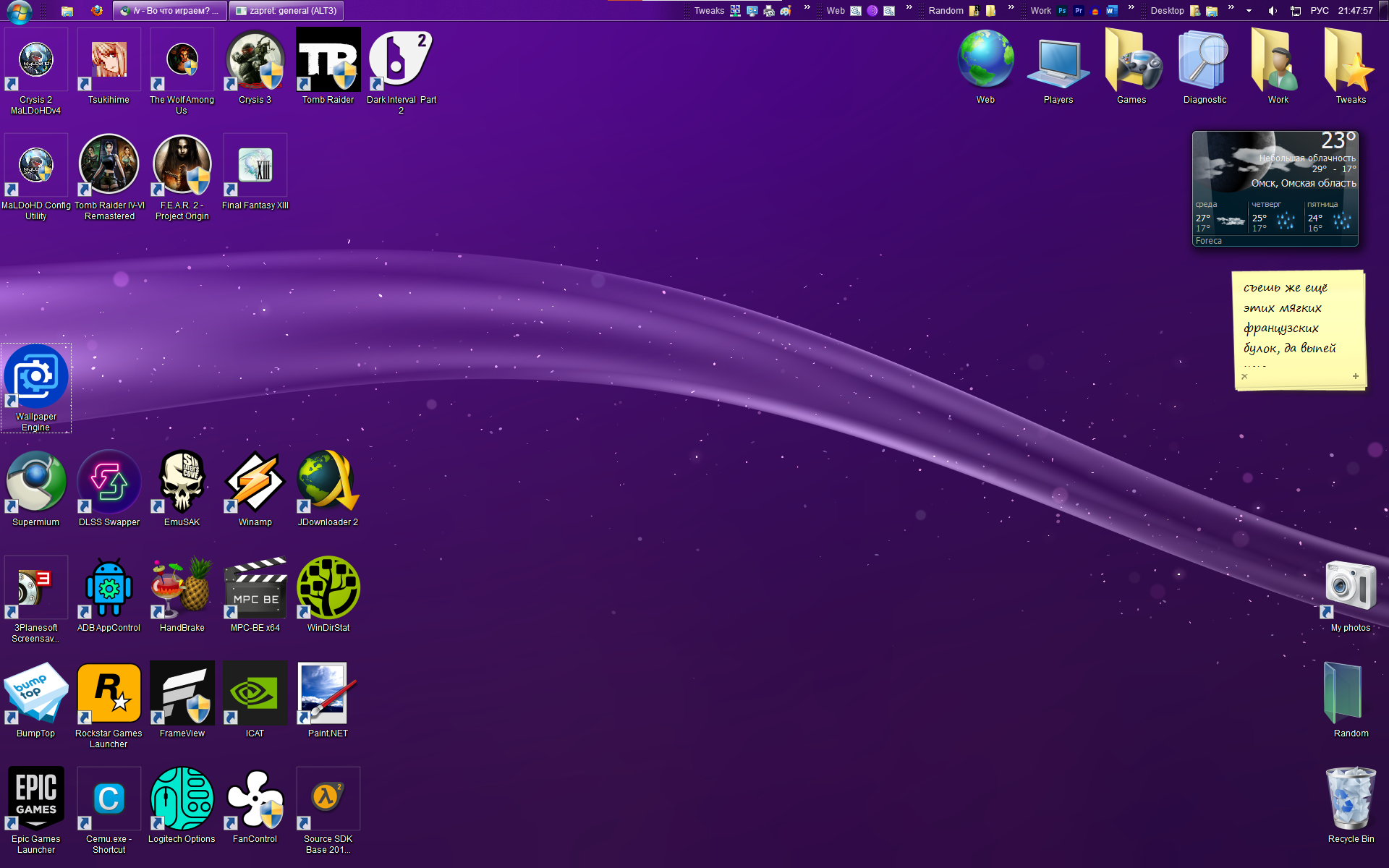
Task: Open the Logitech Options shortcut
Action: point(182,799)
